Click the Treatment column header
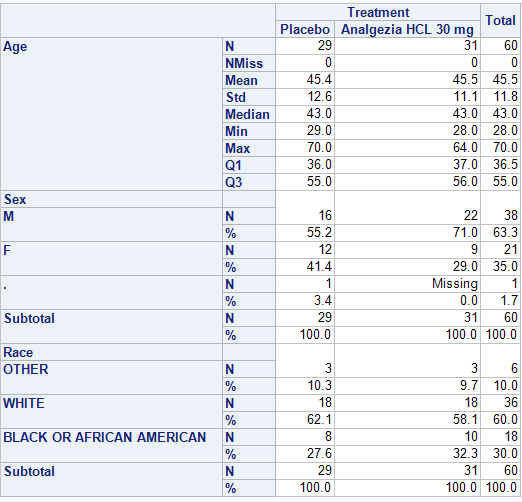The width and height of the screenshot is (522, 502). 378,12
